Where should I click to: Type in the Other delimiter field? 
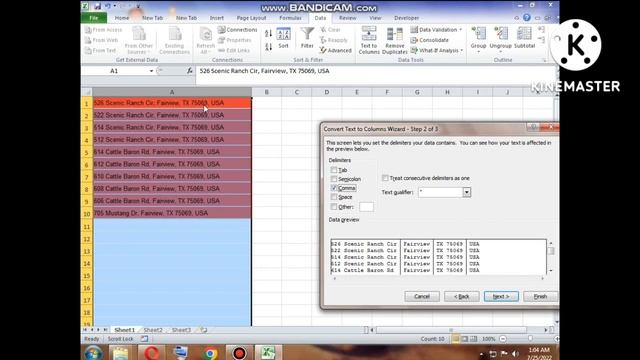click(x=366, y=207)
